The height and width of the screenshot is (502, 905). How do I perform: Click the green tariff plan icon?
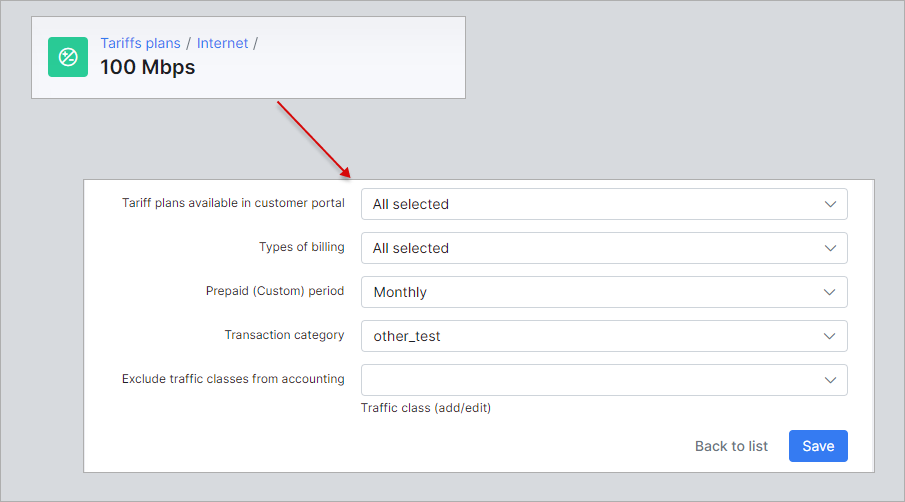click(x=68, y=57)
